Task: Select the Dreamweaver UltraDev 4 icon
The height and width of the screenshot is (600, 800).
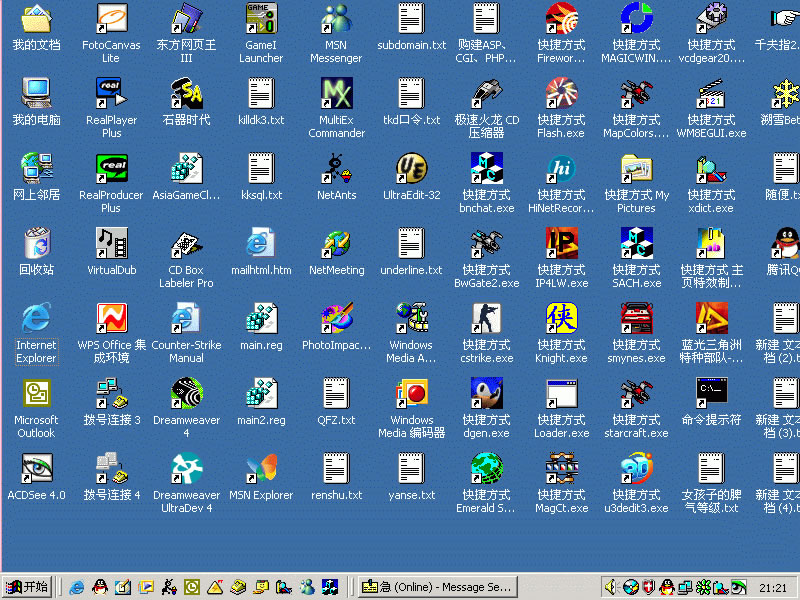Action: pos(186,468)
